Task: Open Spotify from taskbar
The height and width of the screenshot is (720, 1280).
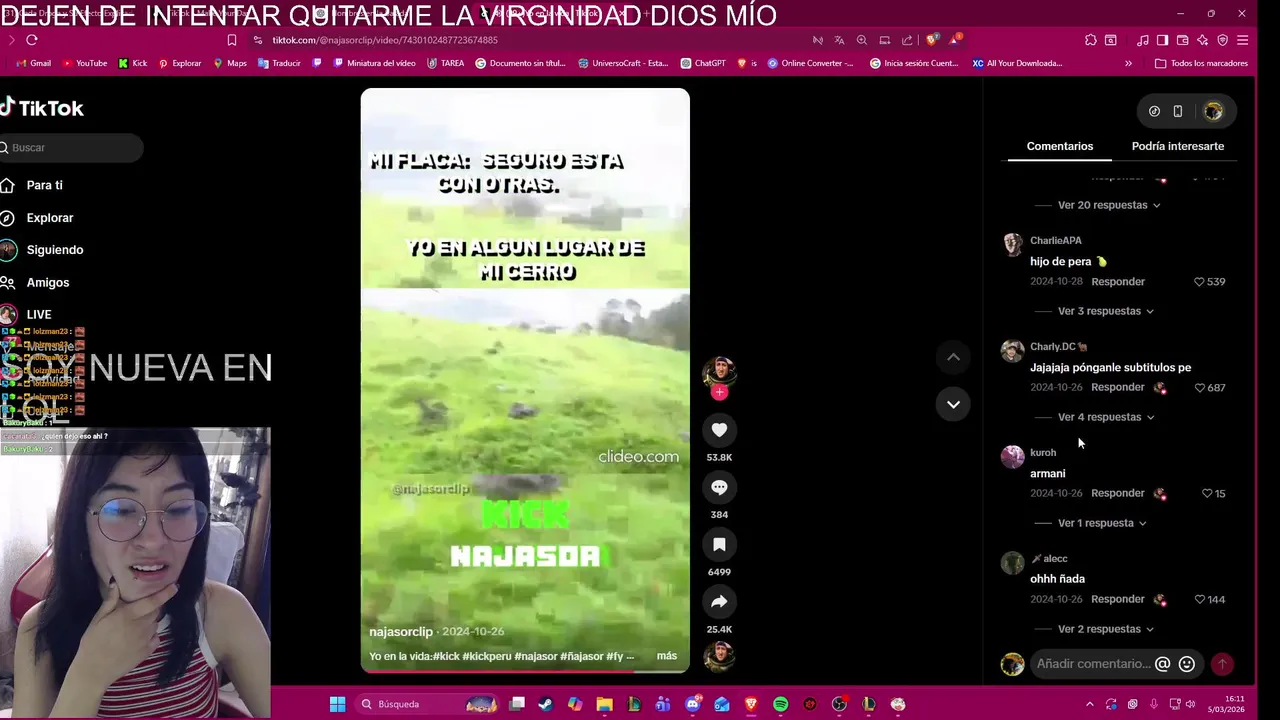Action: click(780, 704)
